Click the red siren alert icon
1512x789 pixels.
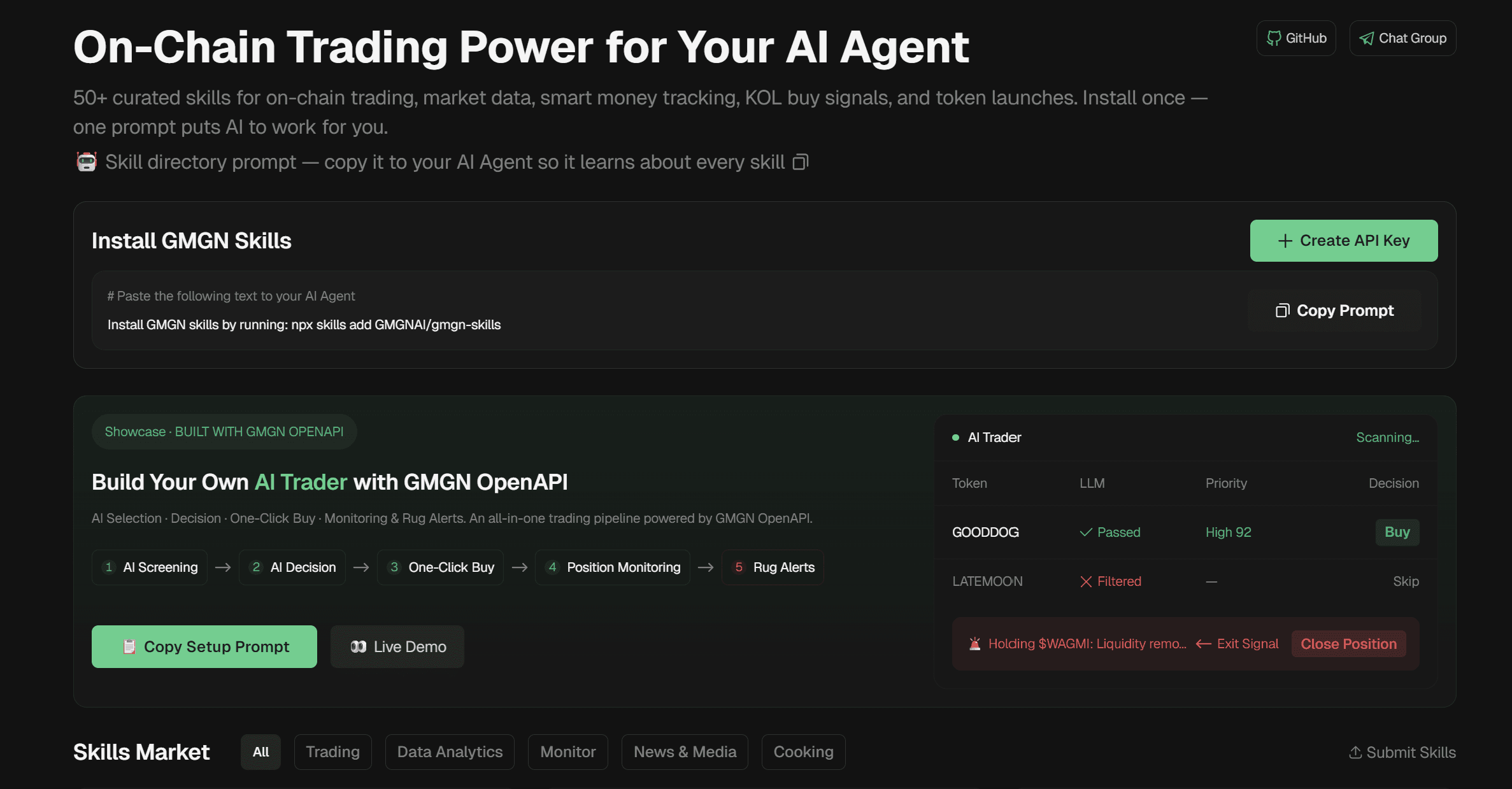pos(974,644)
